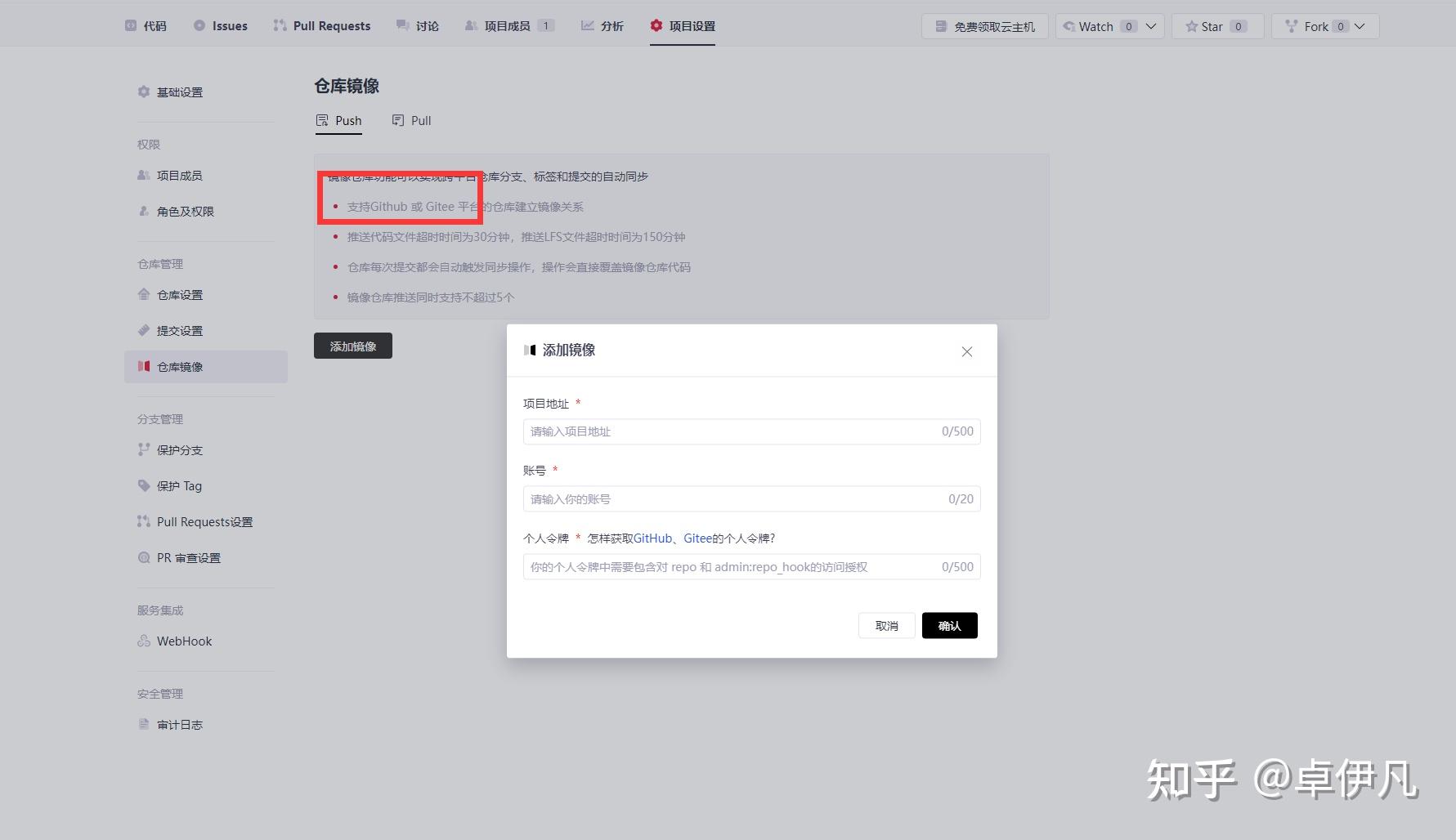Viewport: 1456px width, 840px height.
Task: Open 项目设置 via the gear icon
Action: 656,25
